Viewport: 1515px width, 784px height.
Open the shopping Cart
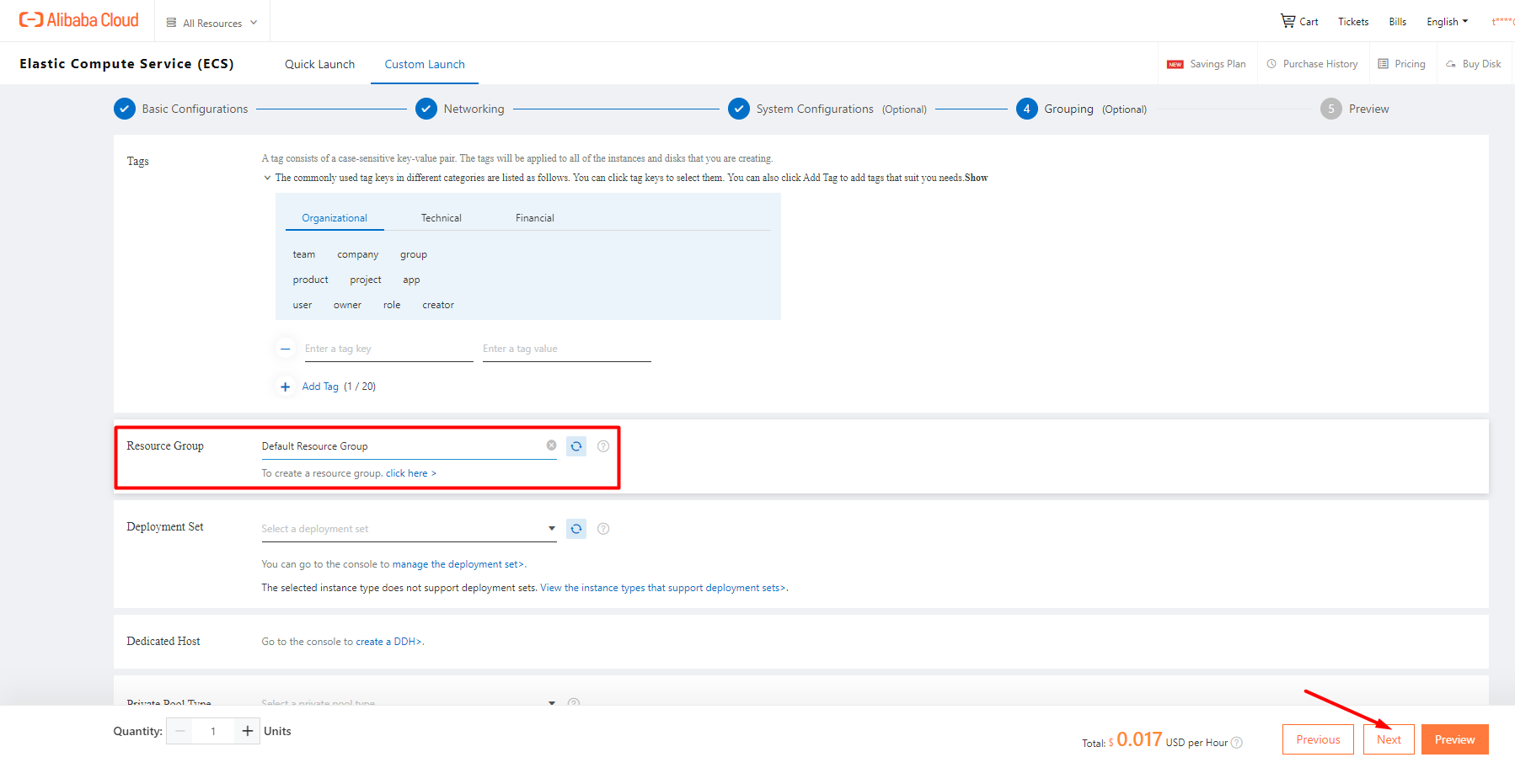point(1298,21)
